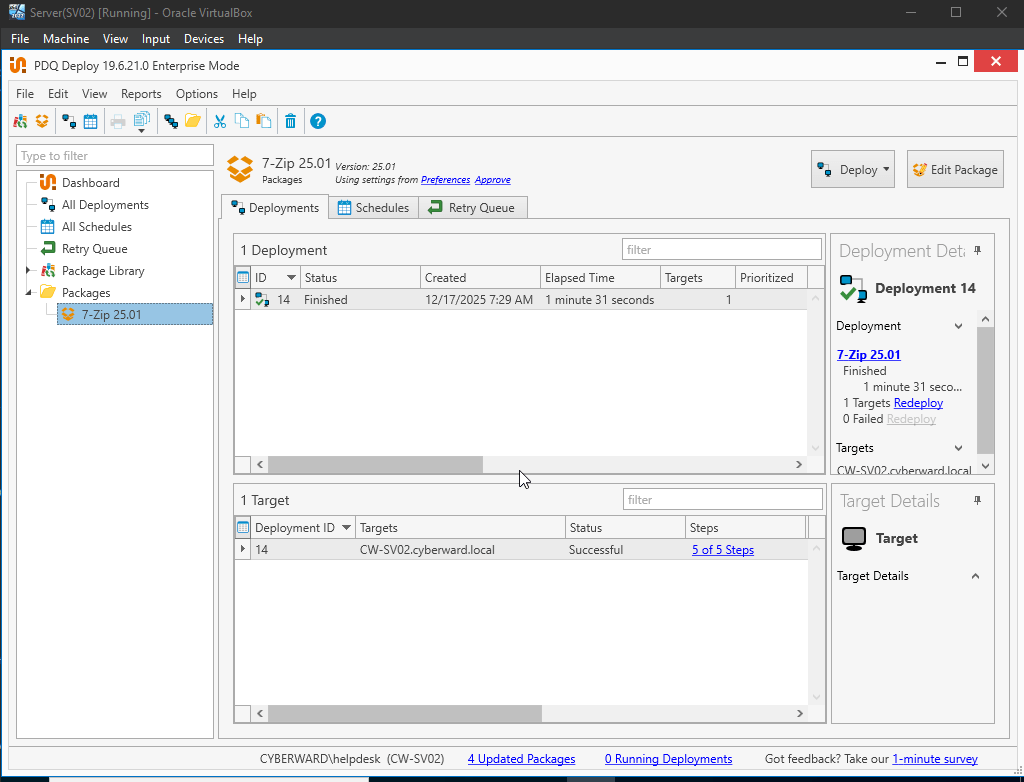Collapse the Deployment section chevron
This screenshot has height=782, width=1024.
point(958,326)
